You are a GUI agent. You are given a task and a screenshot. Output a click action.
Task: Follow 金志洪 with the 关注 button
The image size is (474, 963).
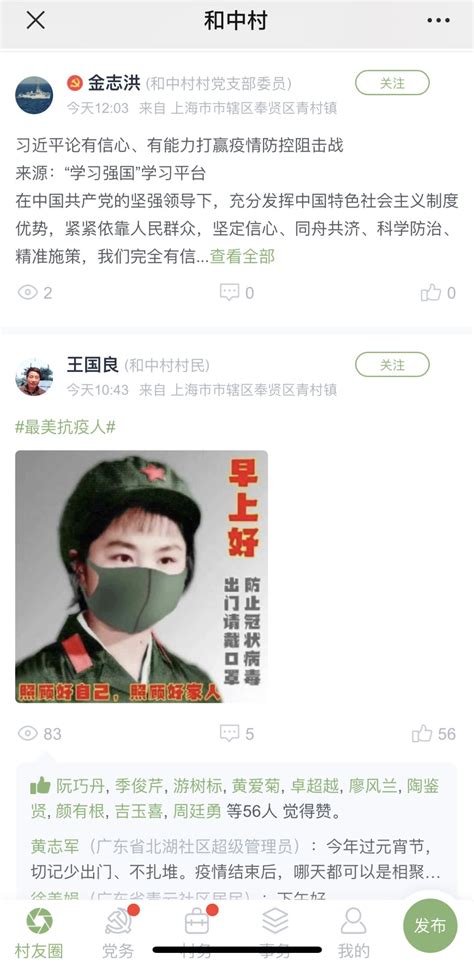[x=392, y=83]
